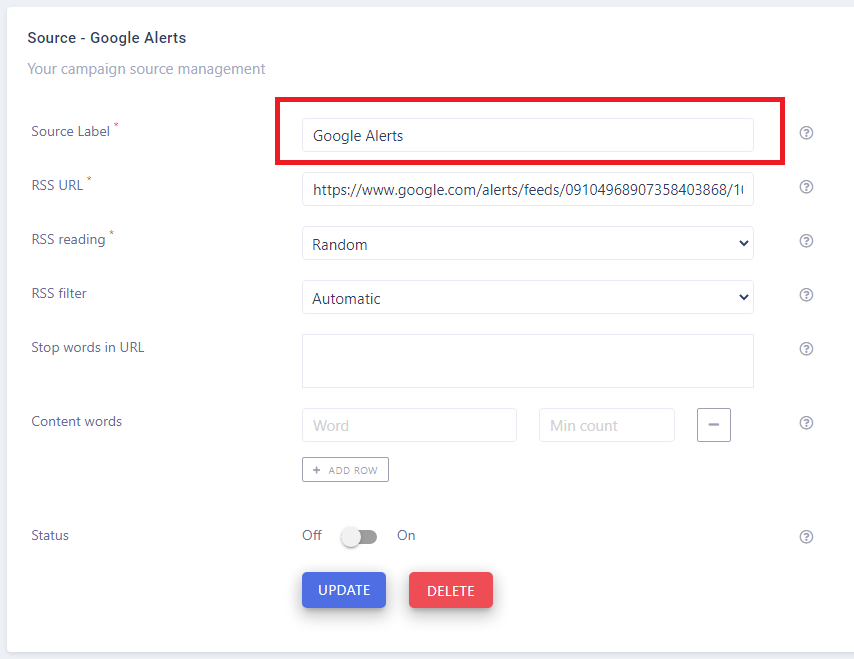Click the 'RSS filter' field label

point(59,293)
